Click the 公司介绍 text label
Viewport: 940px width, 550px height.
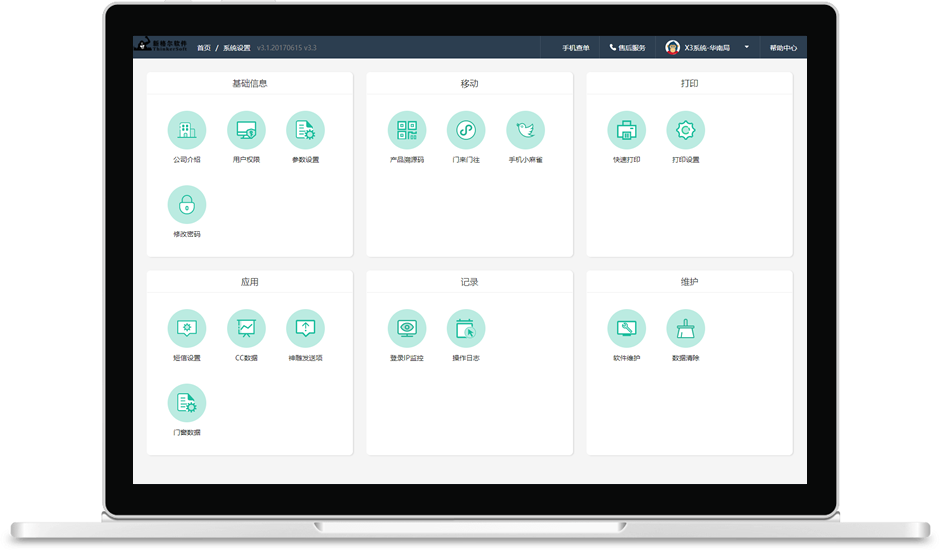(186, 160)
